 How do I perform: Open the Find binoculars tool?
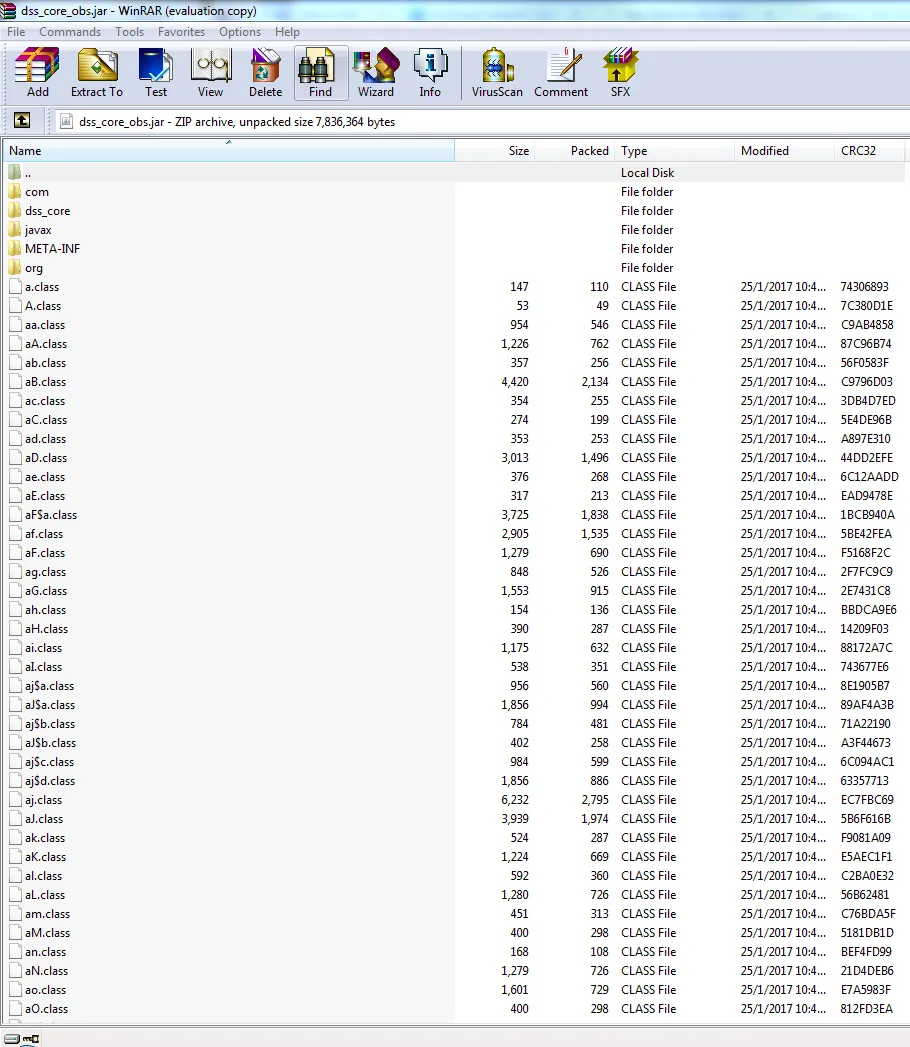[320, 73]
